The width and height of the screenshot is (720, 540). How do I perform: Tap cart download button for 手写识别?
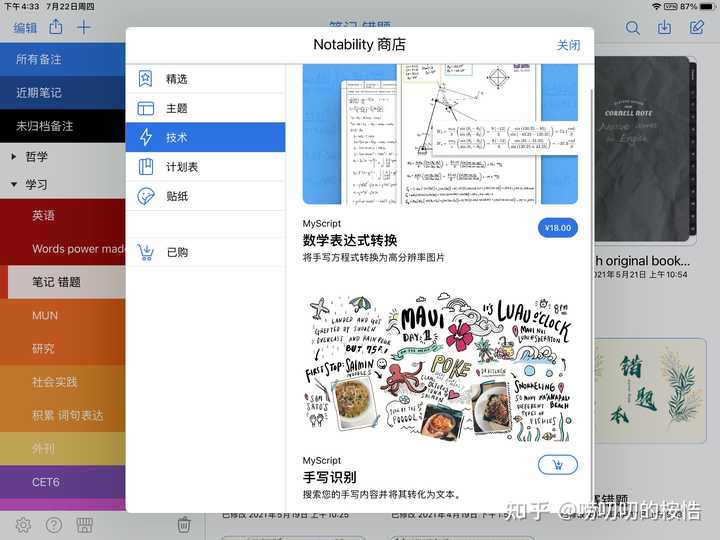[x=557, y=465]
